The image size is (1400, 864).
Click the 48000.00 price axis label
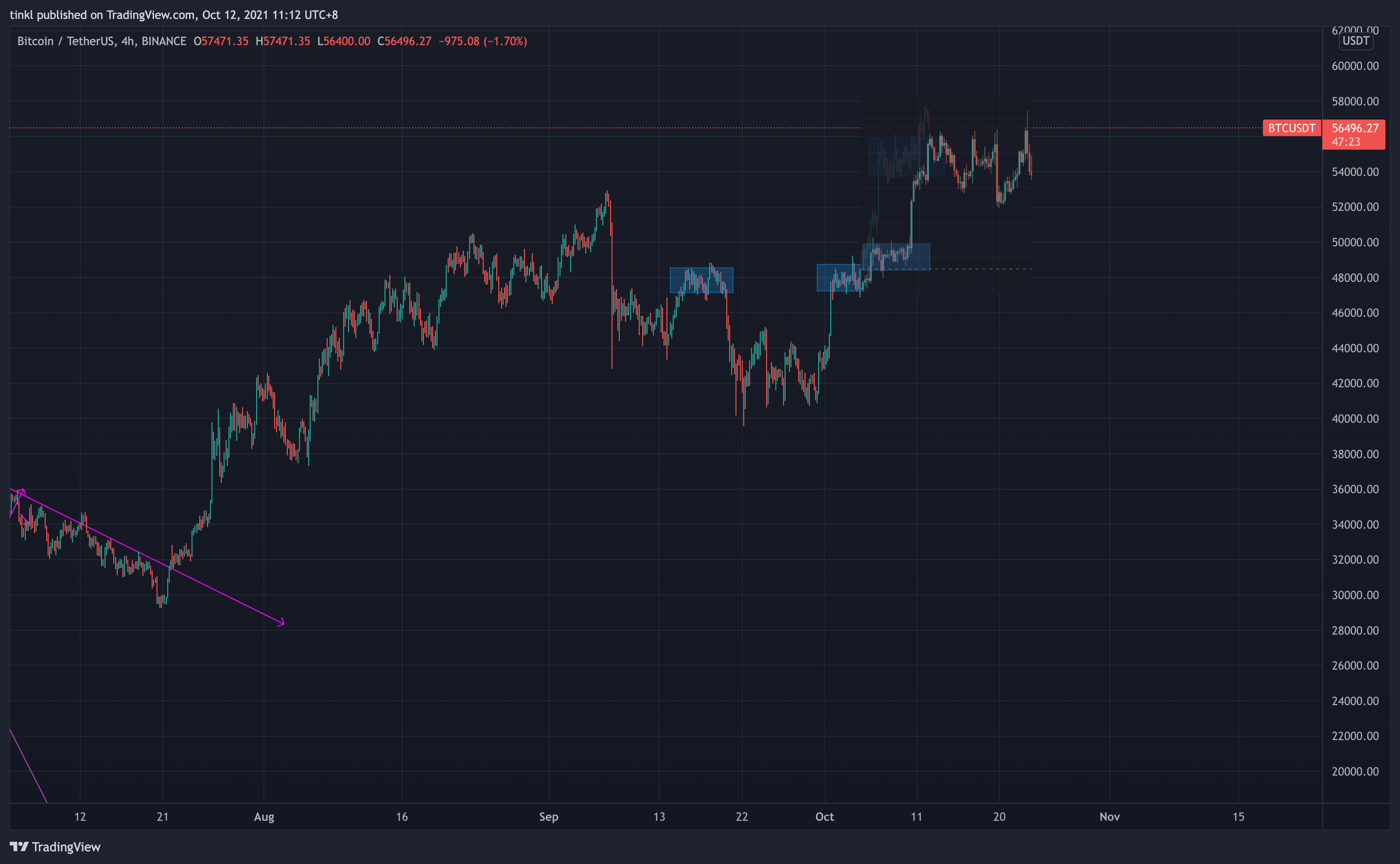point(1355,278)
